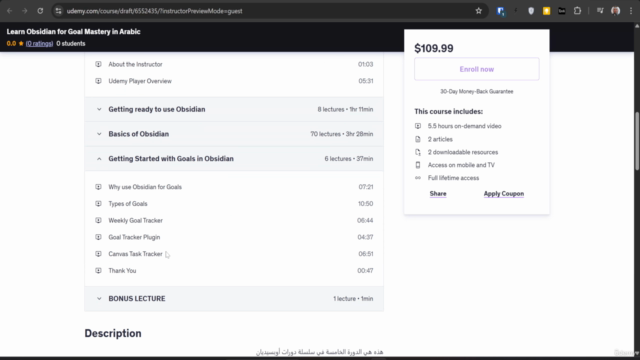Image resolution: width=640 pixels, height=360 pixels.
Task: Expand the Getting ready to use Obsidian section
Action: (x=234, y=109)
